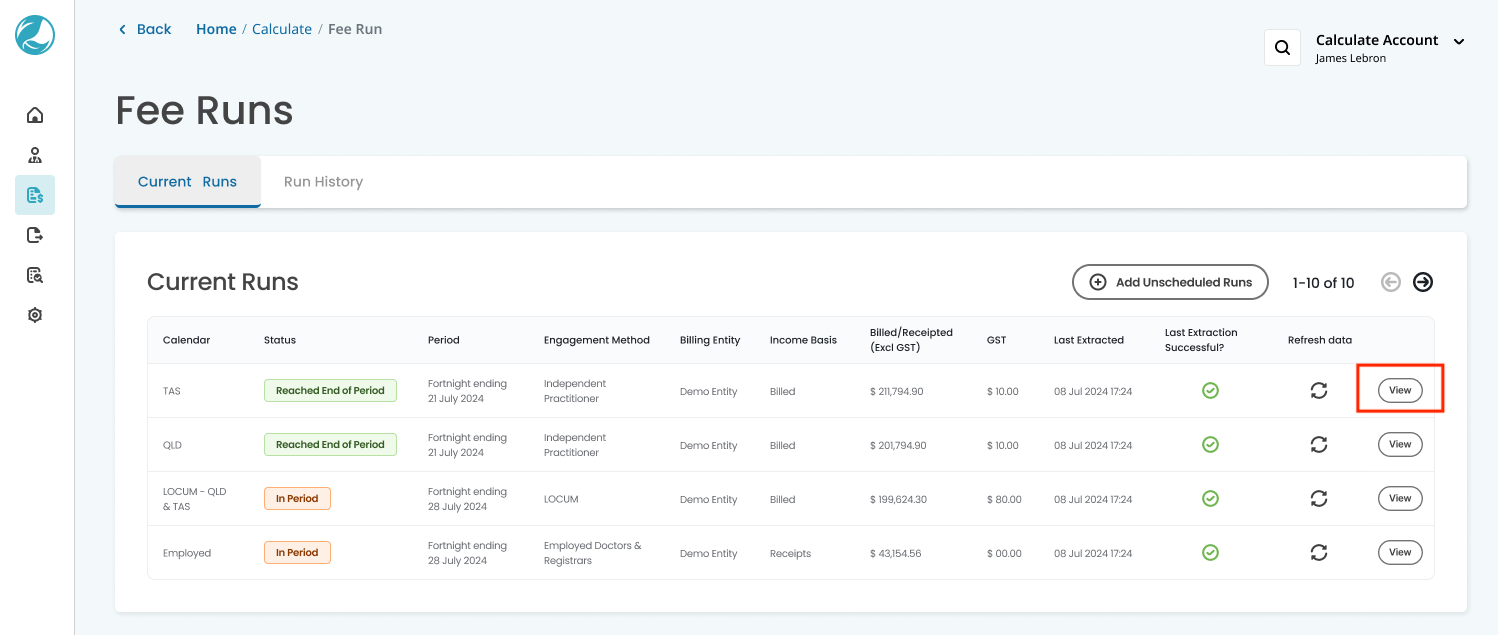Image resolution: width=1498 pixels, height=635 pixels.
Task: Click Reached End of Period badge for TAS
Action: point(330,391)
